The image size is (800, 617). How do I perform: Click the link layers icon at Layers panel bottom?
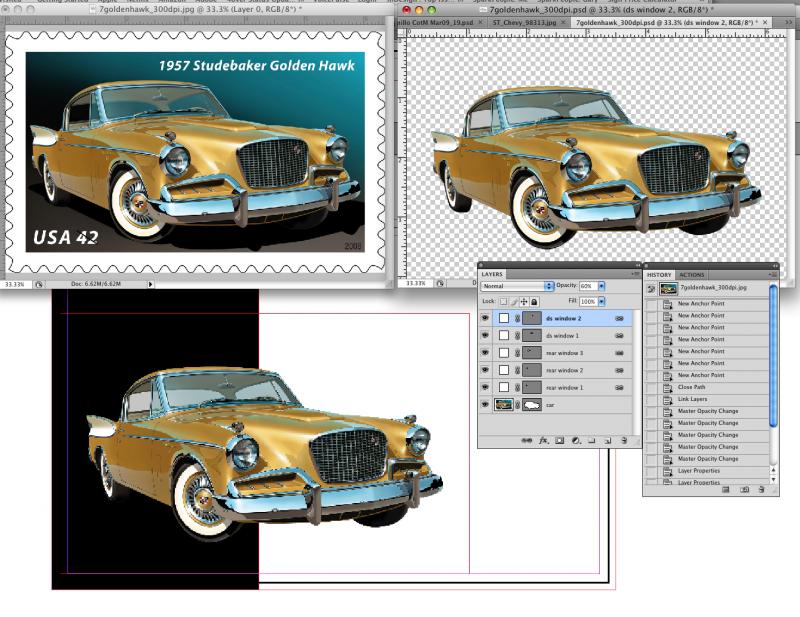[527, 440]
